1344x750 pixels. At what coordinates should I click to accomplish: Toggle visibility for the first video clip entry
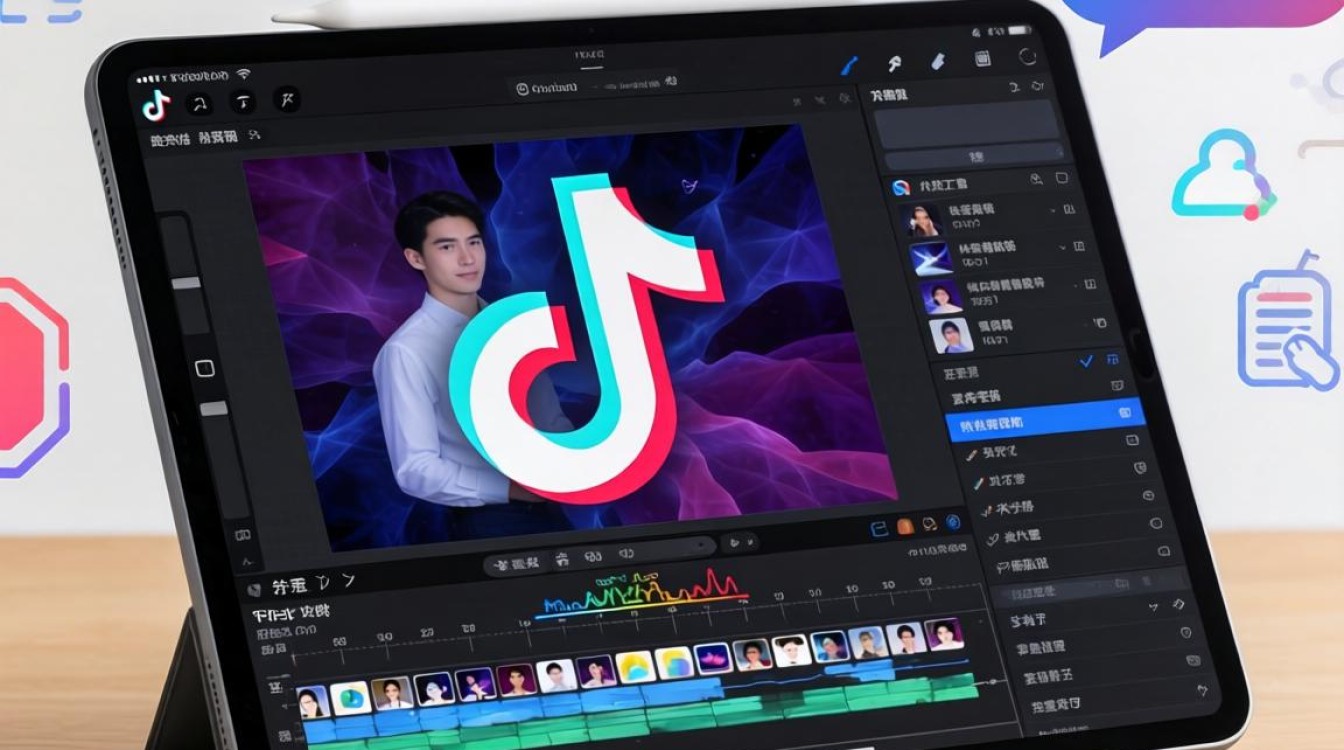(1068, 211)
